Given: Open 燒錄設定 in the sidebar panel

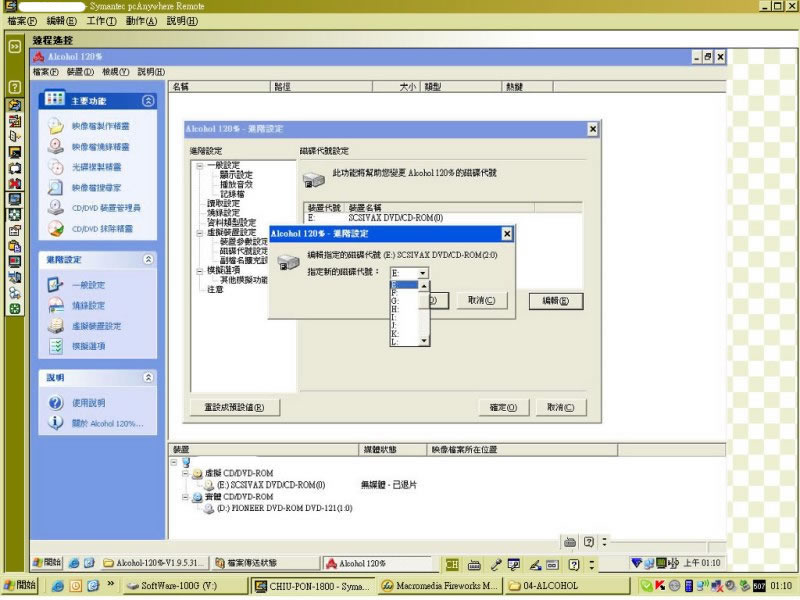Looking at the screenshot, I should point(88,306).
